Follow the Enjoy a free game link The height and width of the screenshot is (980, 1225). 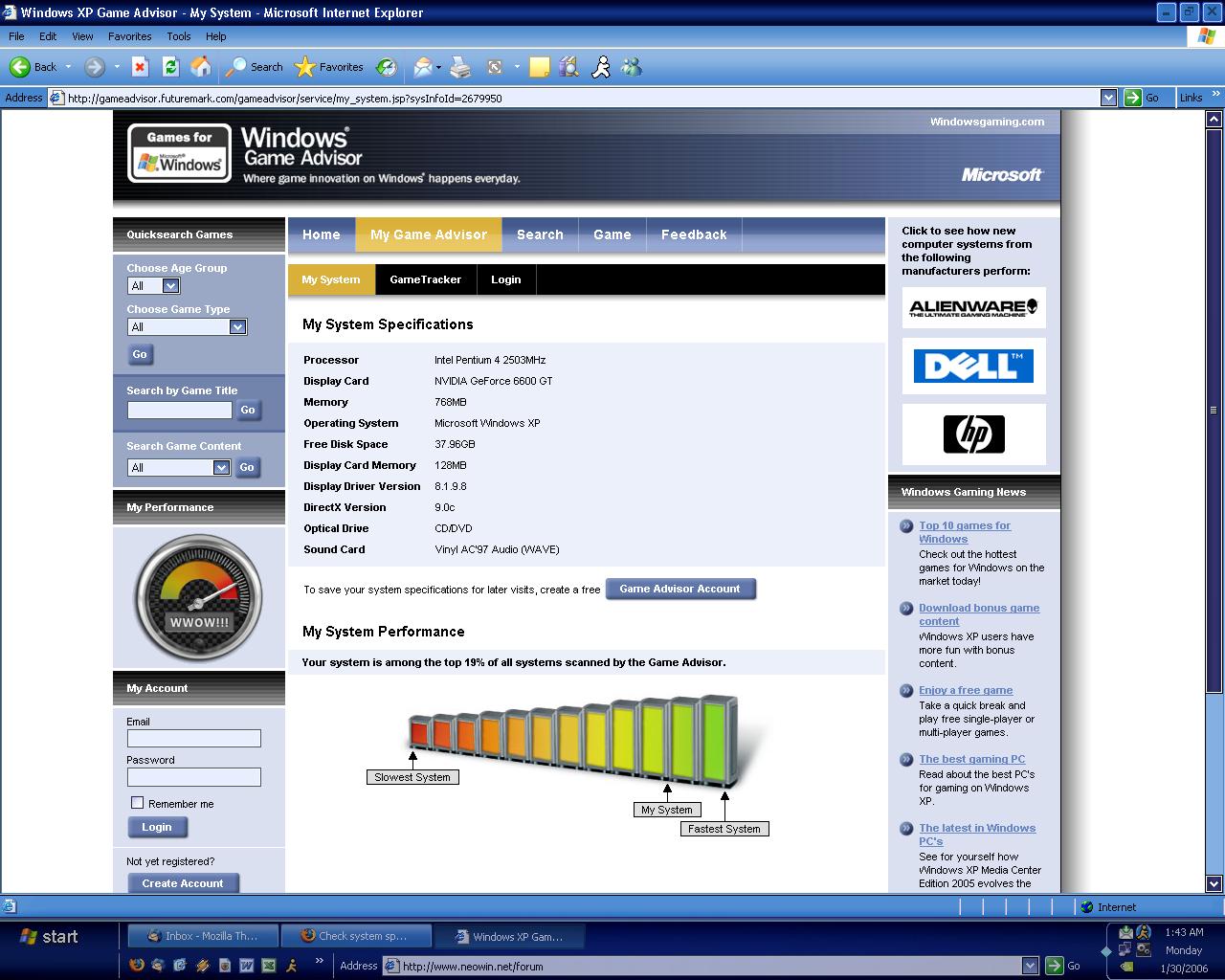[x=965, y=690]
